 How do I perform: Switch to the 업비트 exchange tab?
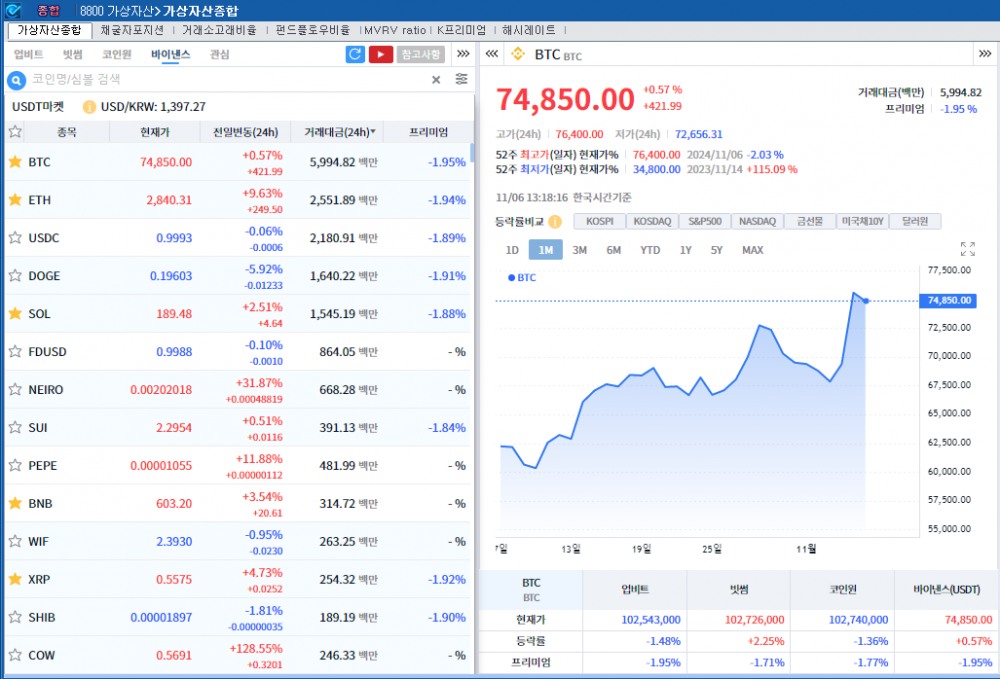pyautogui.click(x=28, y=54)
